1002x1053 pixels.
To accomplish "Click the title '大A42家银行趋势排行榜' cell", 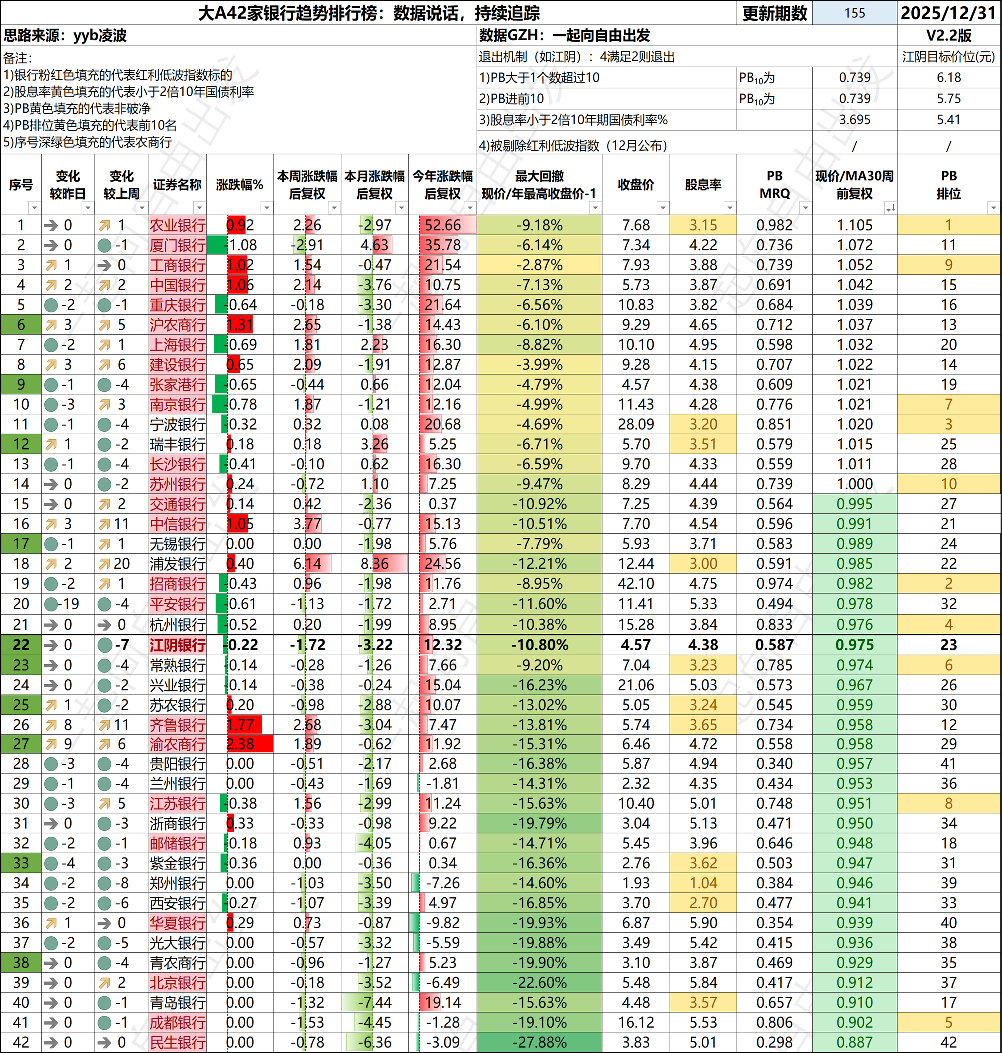I will (369, 13).
